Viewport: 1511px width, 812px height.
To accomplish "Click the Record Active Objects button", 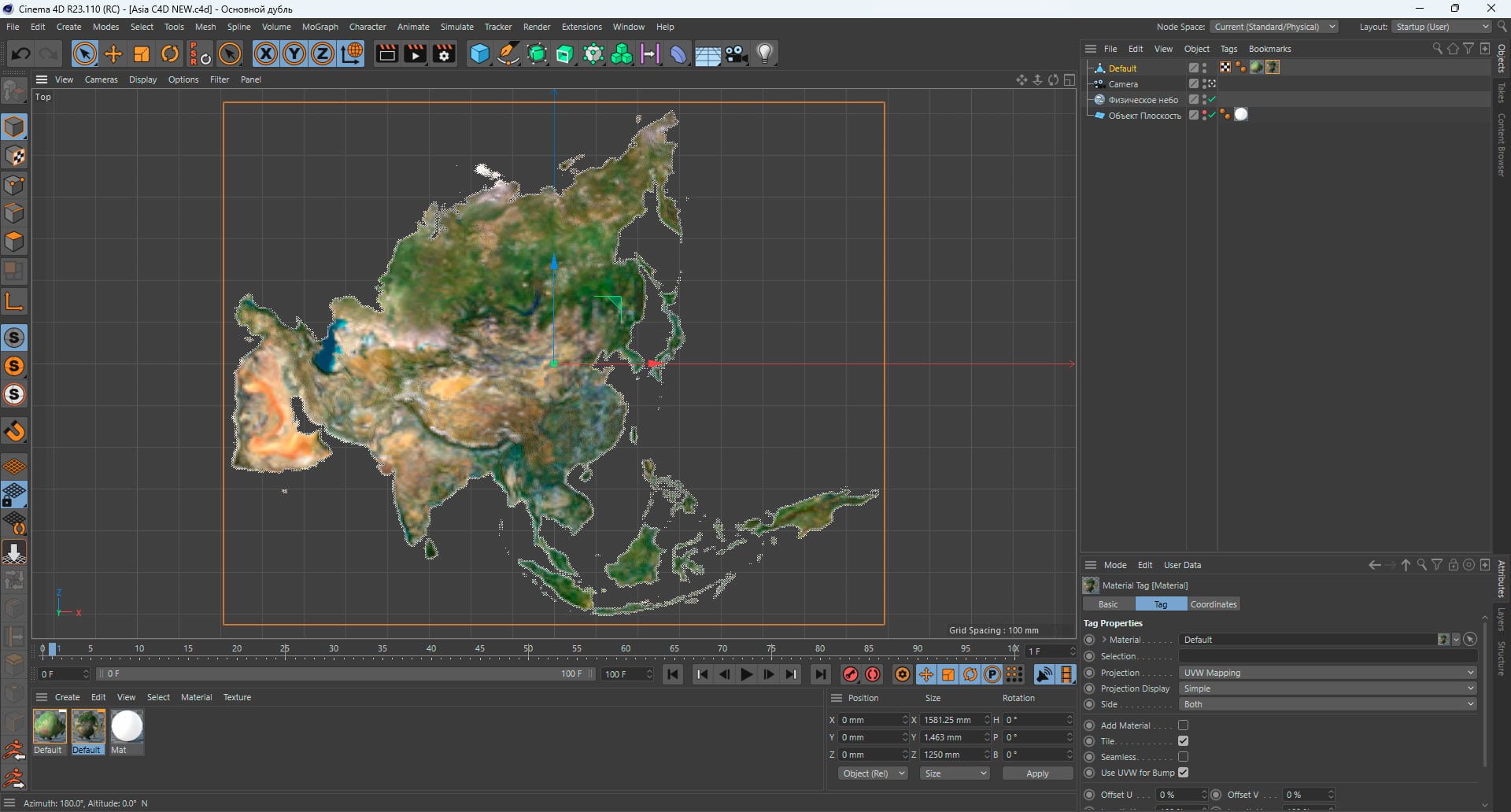I will pyautogui.click(x=850, y=674).
